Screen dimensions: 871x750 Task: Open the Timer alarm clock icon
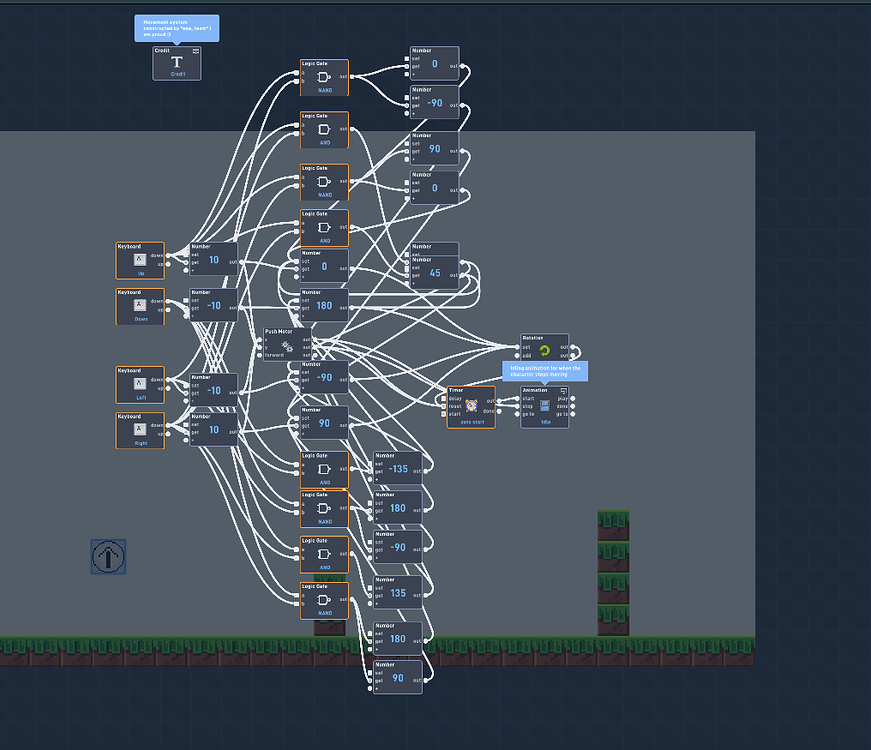(472, 406)
